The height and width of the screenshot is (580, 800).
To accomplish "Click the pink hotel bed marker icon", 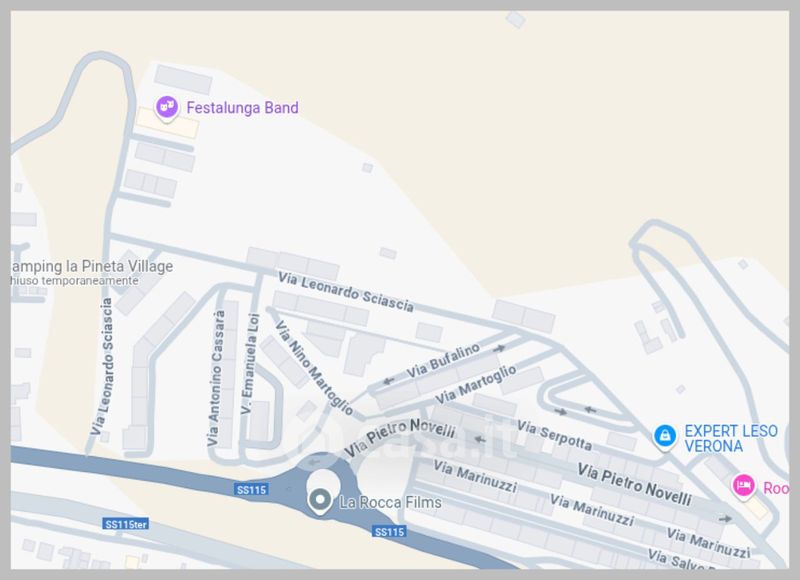I will [x=743, y=486].
